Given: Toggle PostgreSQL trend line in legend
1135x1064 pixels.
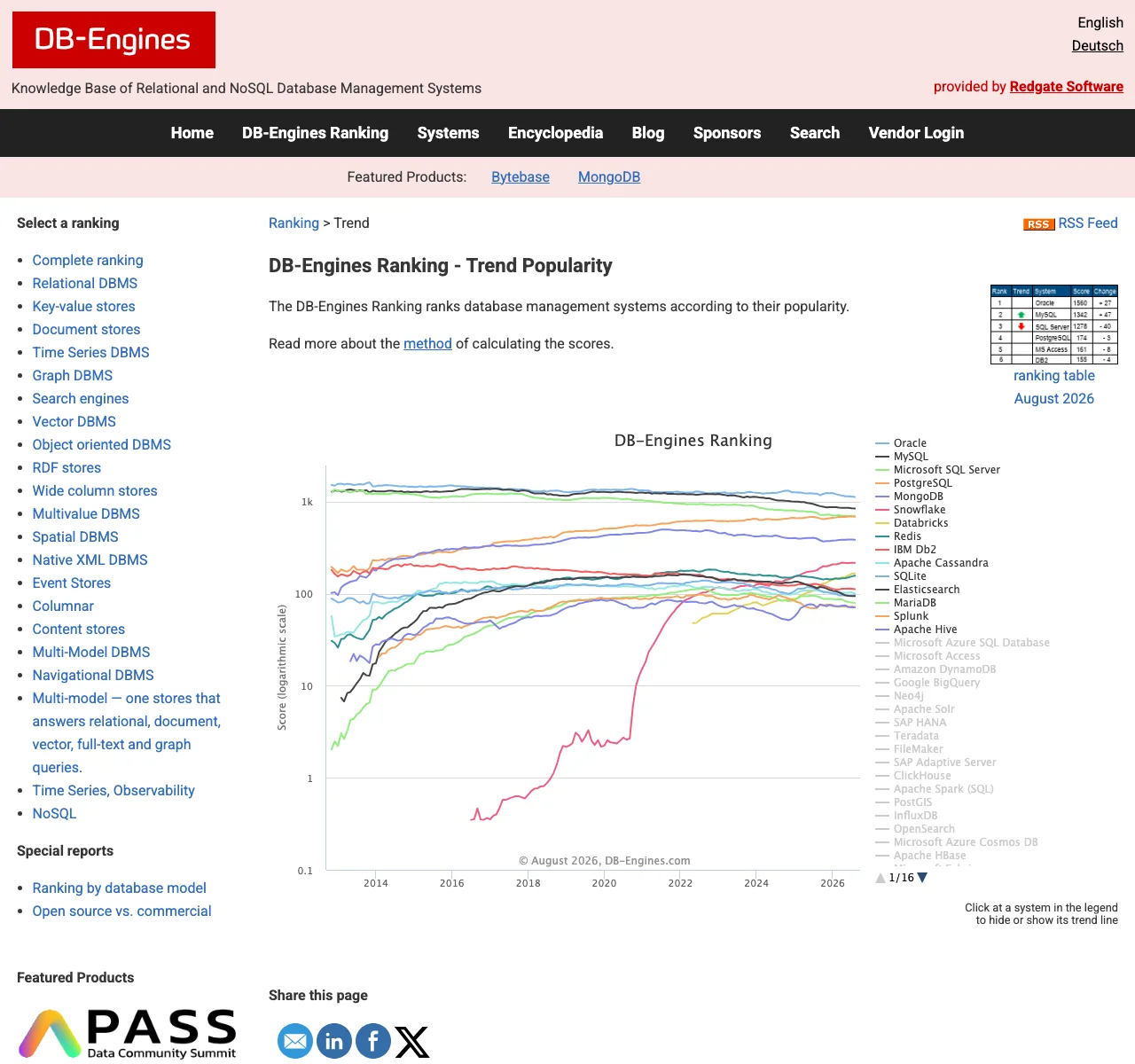Looking at the screenshot, I should pyautogui.click(x=913, y=483).
